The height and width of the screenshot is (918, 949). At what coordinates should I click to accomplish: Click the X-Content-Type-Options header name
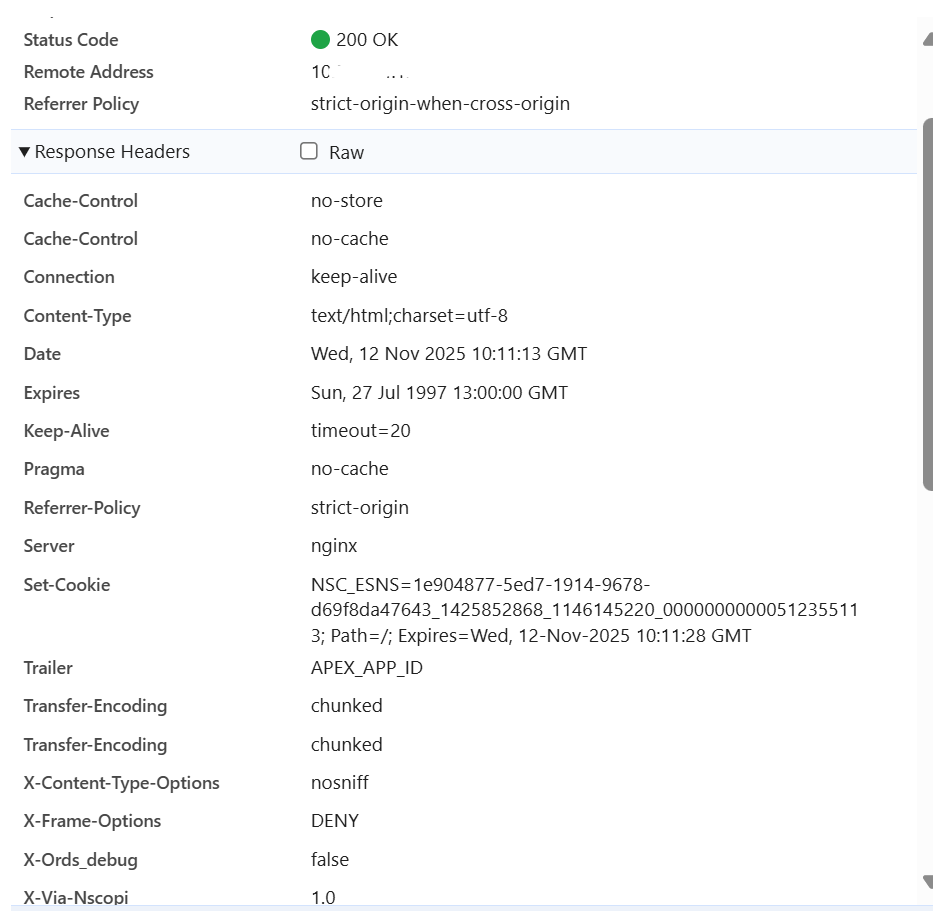point(121,783)
